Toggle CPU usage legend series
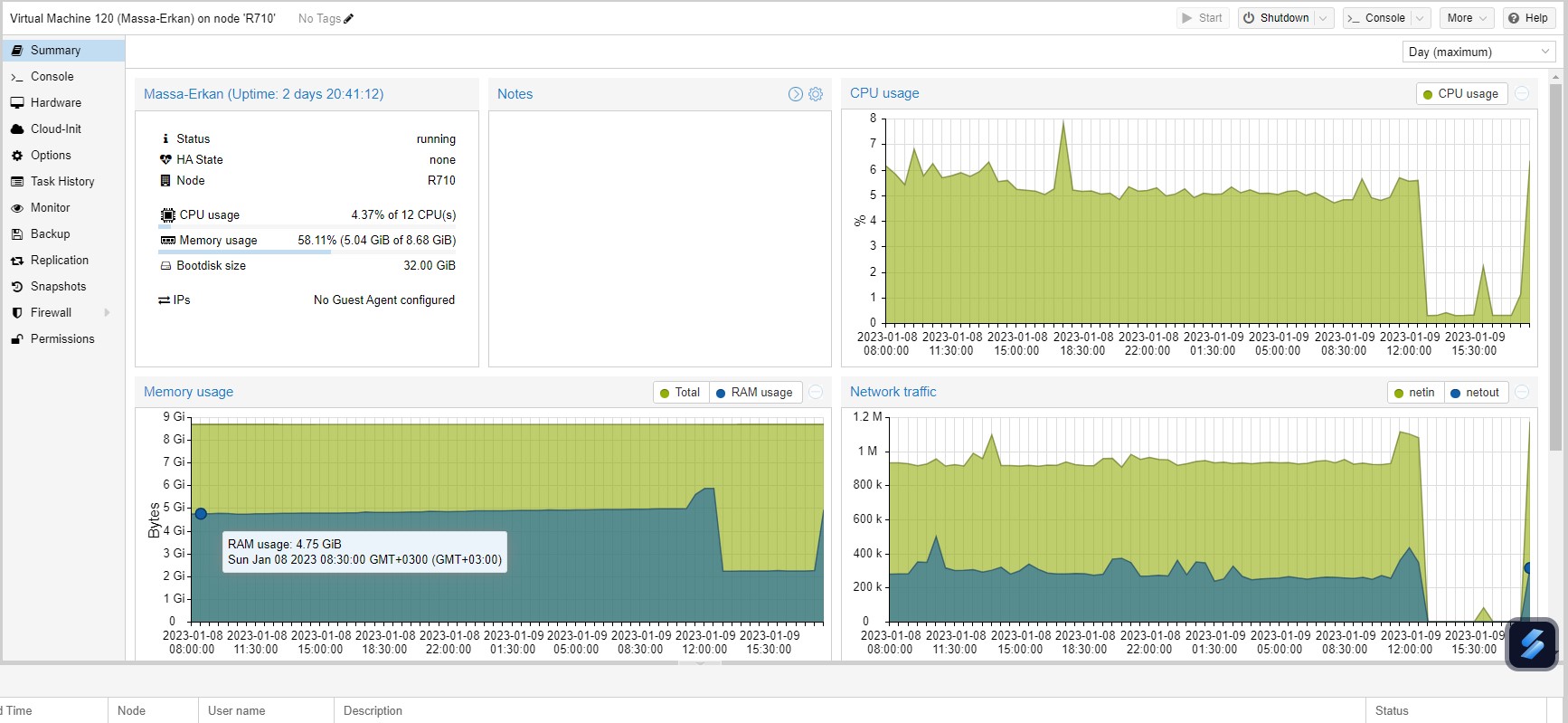1568x723 pixels. 1461,94
